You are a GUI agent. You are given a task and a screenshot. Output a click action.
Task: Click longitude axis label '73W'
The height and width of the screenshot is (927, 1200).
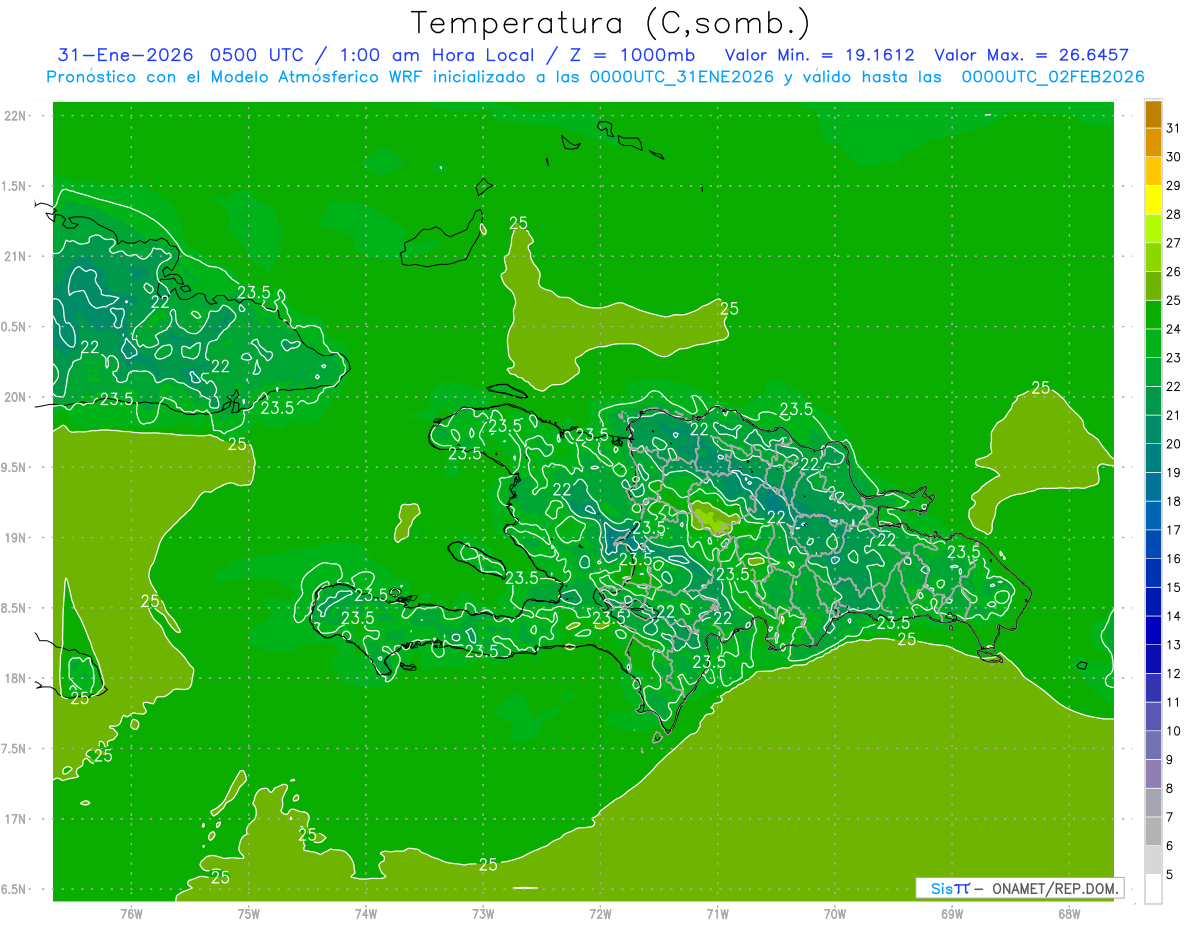[483, 914]
